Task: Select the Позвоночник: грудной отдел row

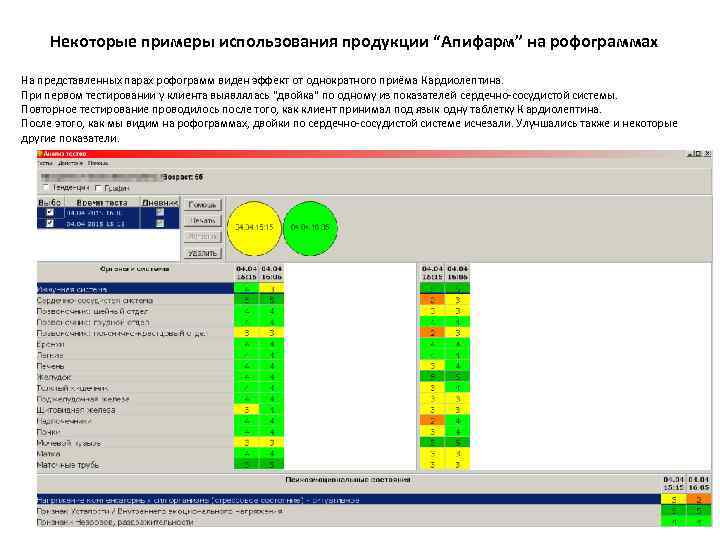Action: pyautogui.click(x=135, y=322)
